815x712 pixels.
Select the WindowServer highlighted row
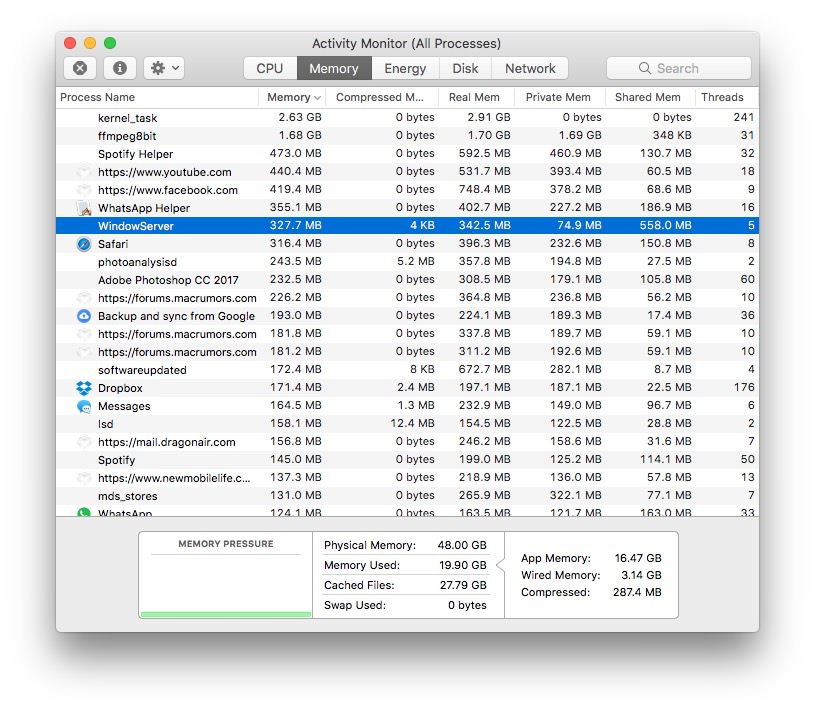coord(407,226)
